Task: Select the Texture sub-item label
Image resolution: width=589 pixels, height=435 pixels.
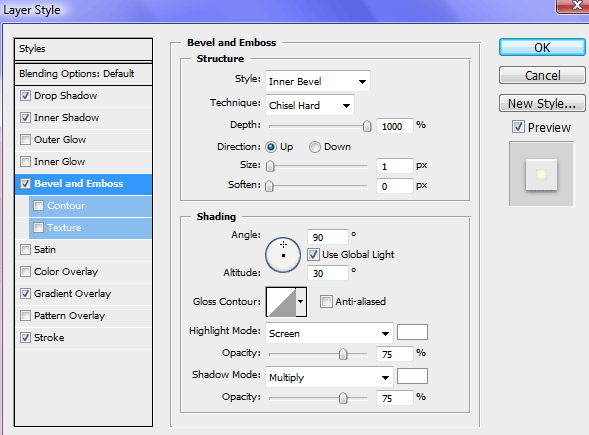Action: [x=64, y=228]
